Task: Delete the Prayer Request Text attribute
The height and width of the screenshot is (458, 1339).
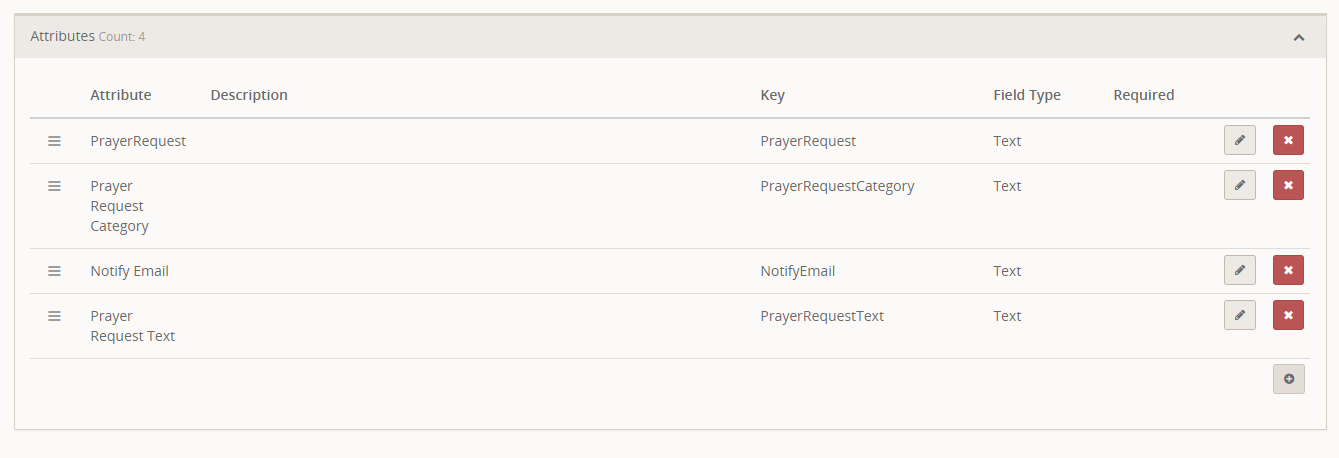Action: click(x=1288, y=315)
